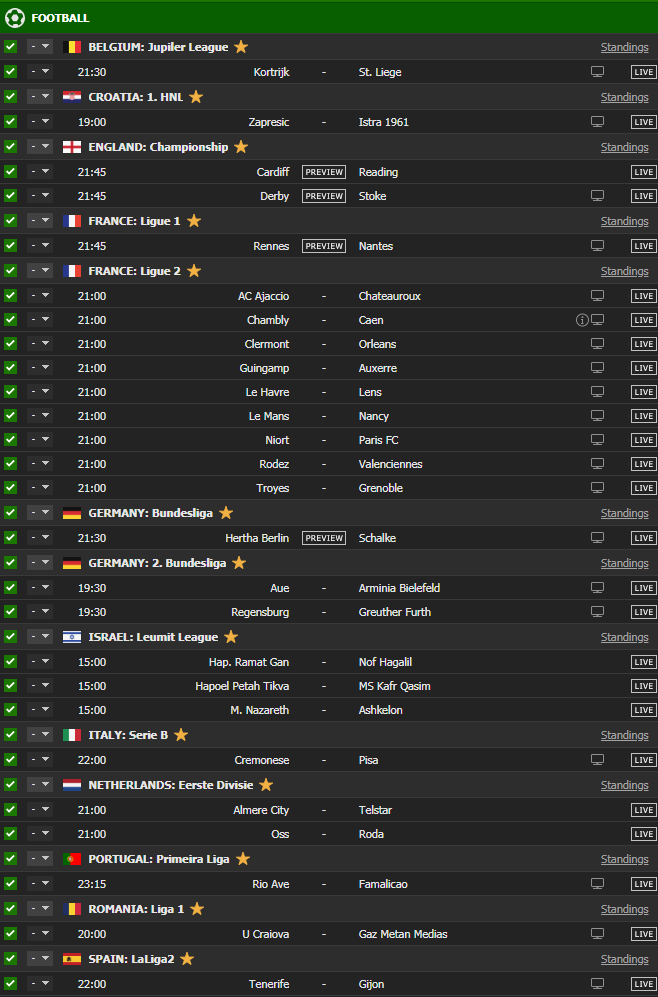This screenshot has height=997, width=658.
Task: Toggle checkbox for Aue vs Arminia Bielefeld
Action: point(10,587)
